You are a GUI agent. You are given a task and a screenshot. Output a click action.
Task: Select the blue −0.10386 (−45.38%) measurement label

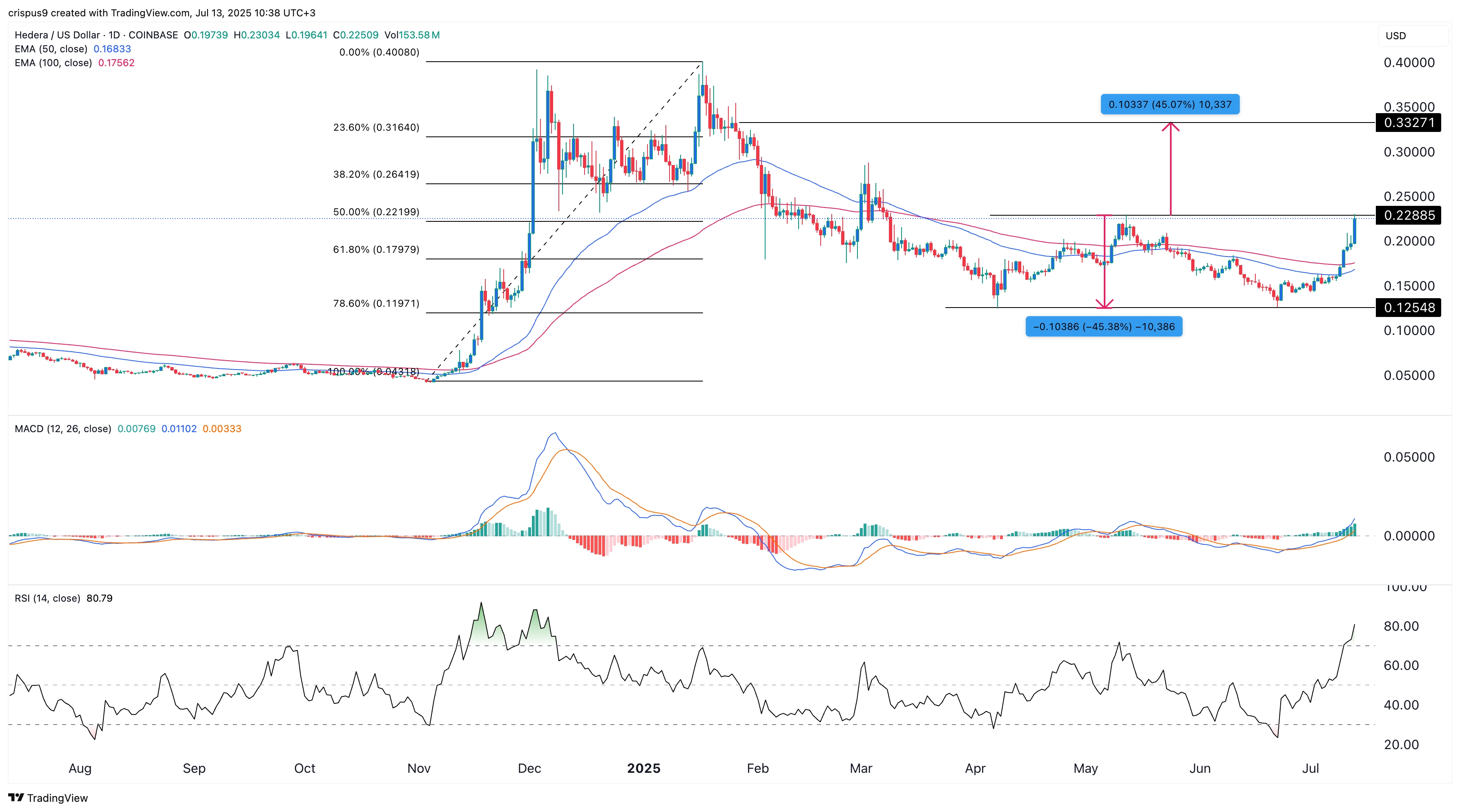point(1103,326)
